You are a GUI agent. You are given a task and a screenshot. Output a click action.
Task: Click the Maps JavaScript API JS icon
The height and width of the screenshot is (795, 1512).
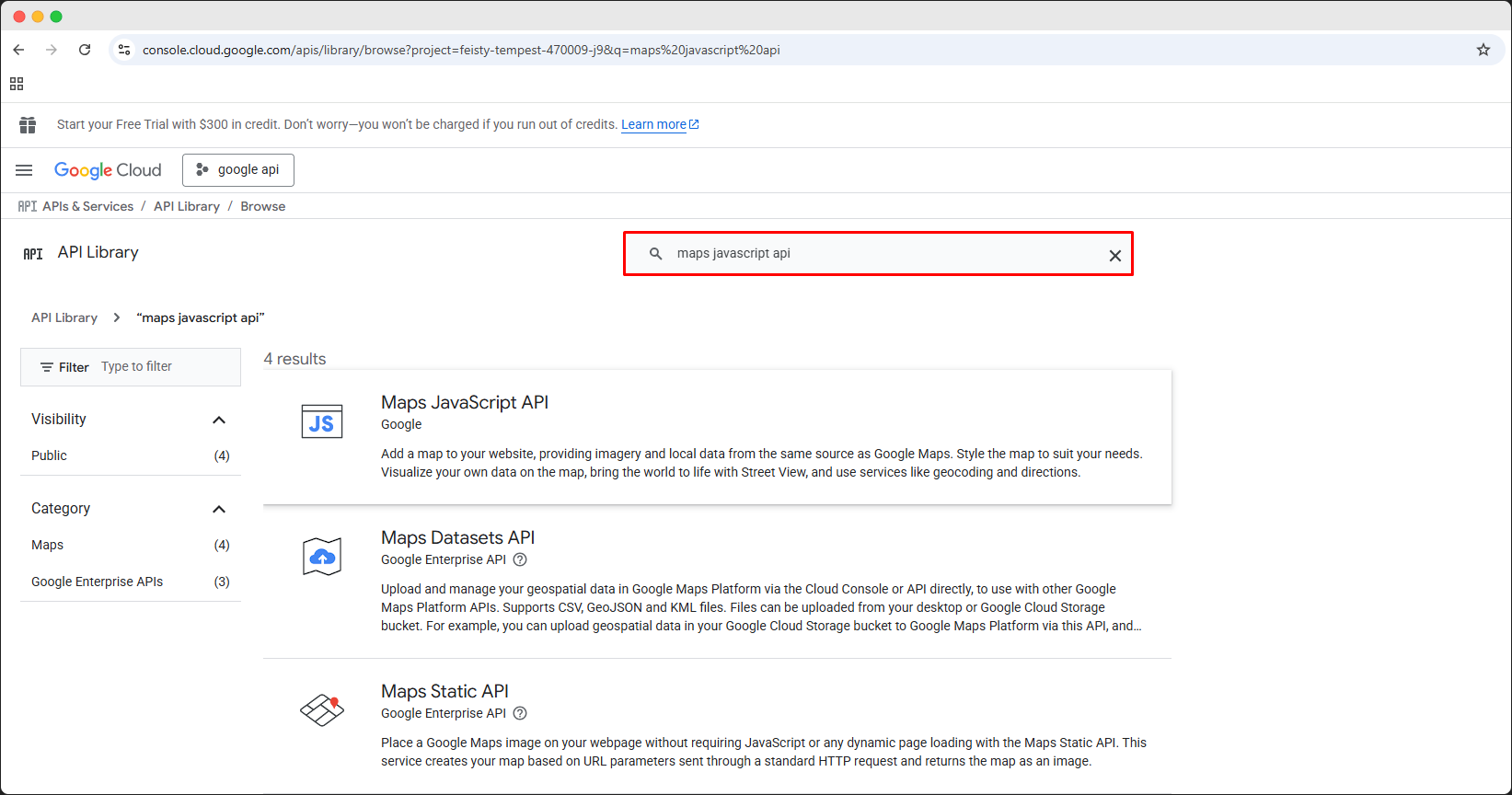(x=322, y=422)
